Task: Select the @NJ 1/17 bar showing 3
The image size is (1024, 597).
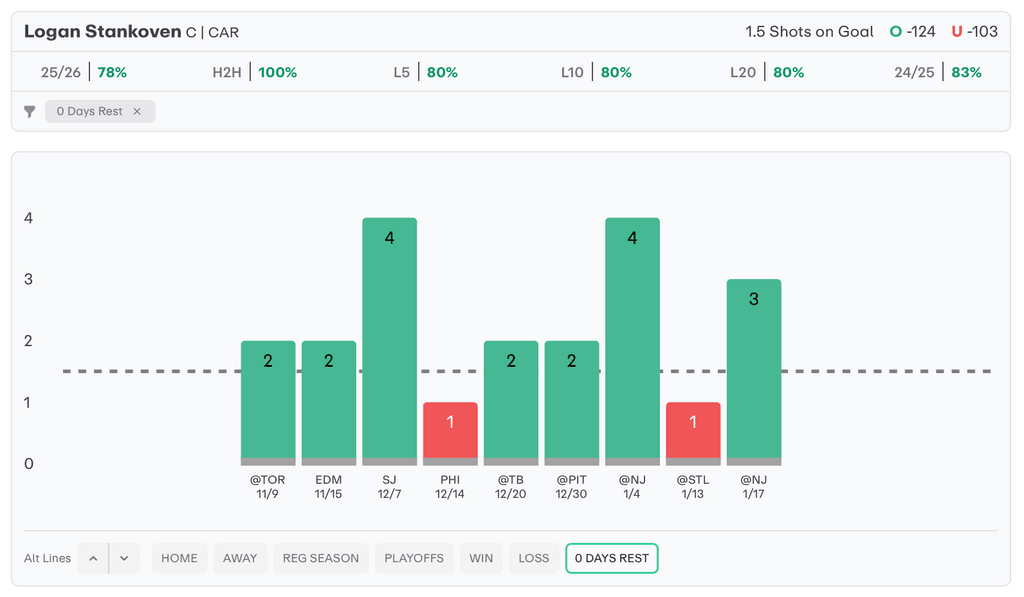Action: point(754,370)
